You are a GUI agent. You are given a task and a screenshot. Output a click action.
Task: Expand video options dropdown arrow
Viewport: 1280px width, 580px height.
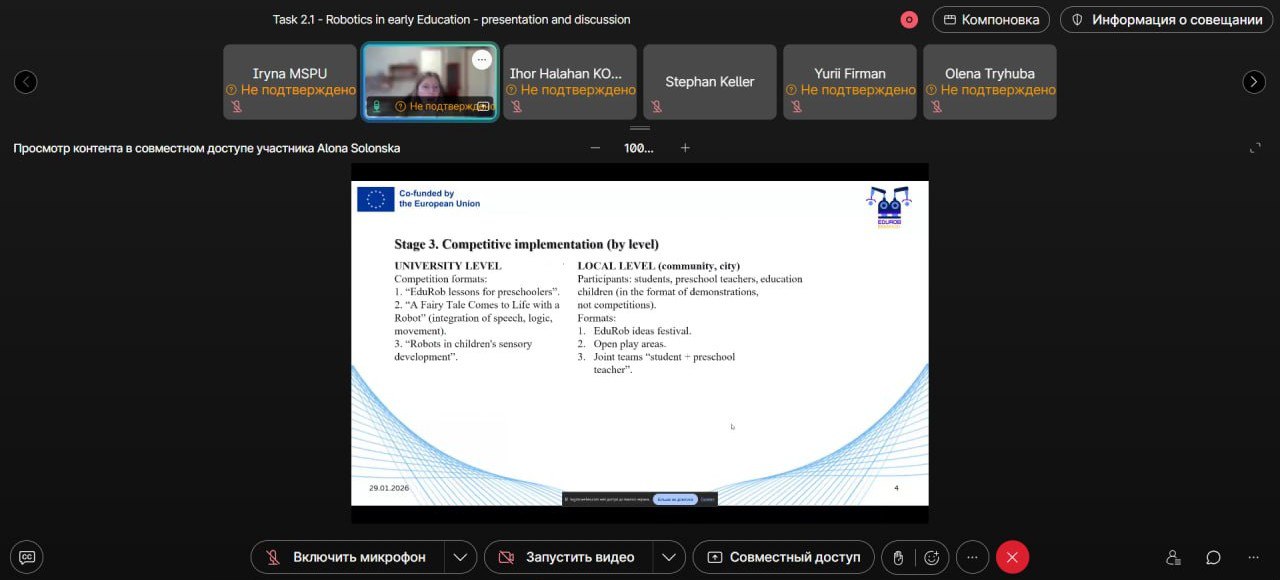tap(669, 557)
